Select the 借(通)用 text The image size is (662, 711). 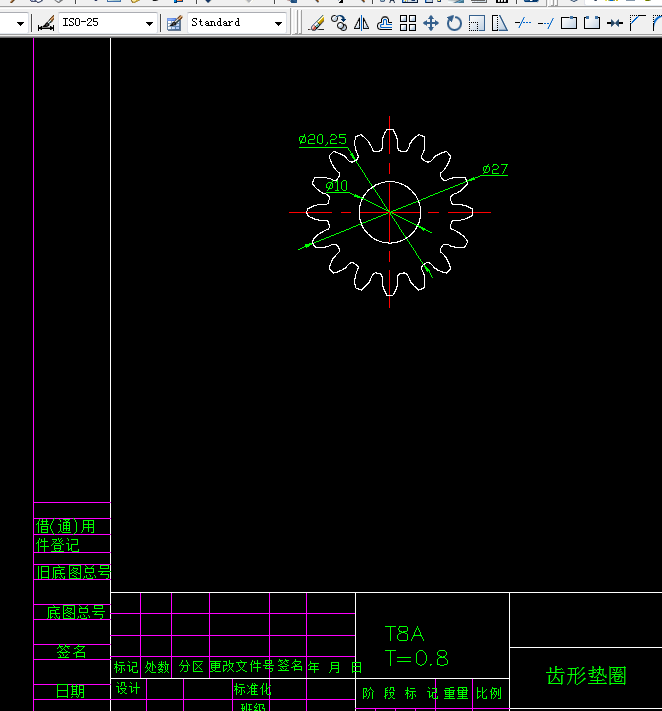pyautogui.click(x=66, y=526)
